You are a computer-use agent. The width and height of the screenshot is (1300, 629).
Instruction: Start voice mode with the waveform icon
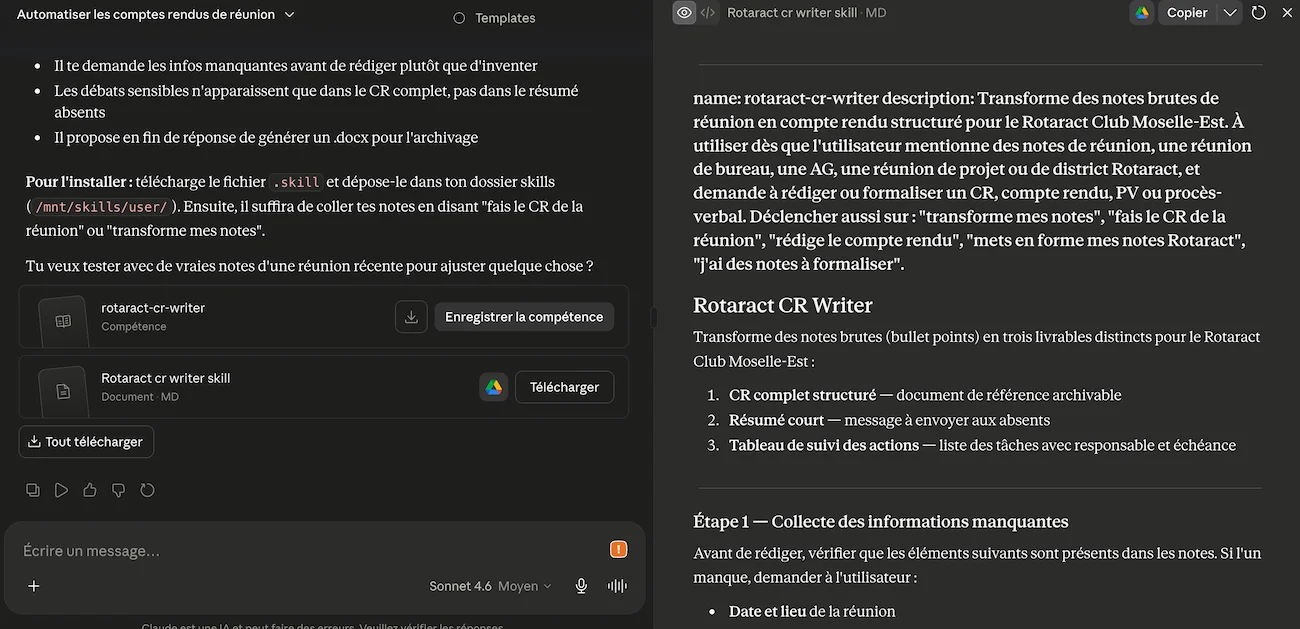617,586
